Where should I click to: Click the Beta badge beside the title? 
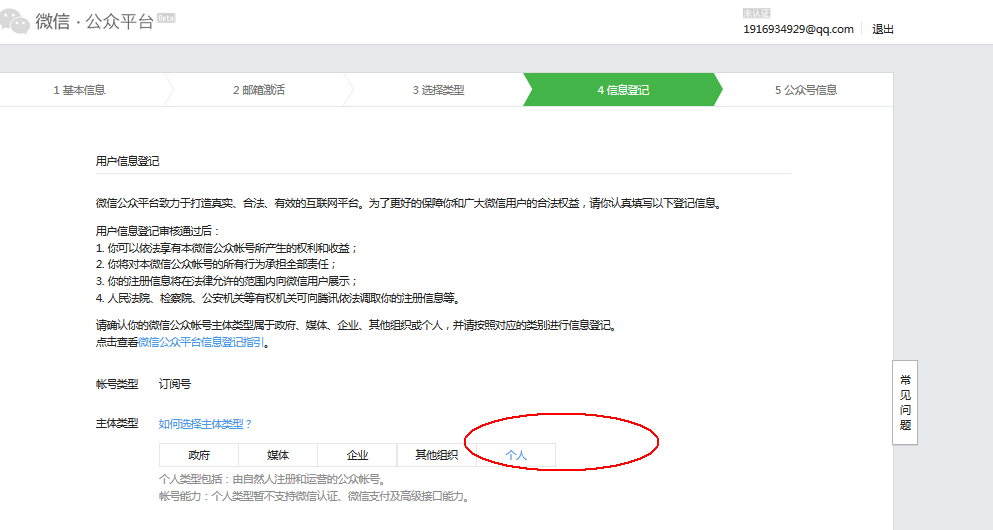click(x=167, y=18)
